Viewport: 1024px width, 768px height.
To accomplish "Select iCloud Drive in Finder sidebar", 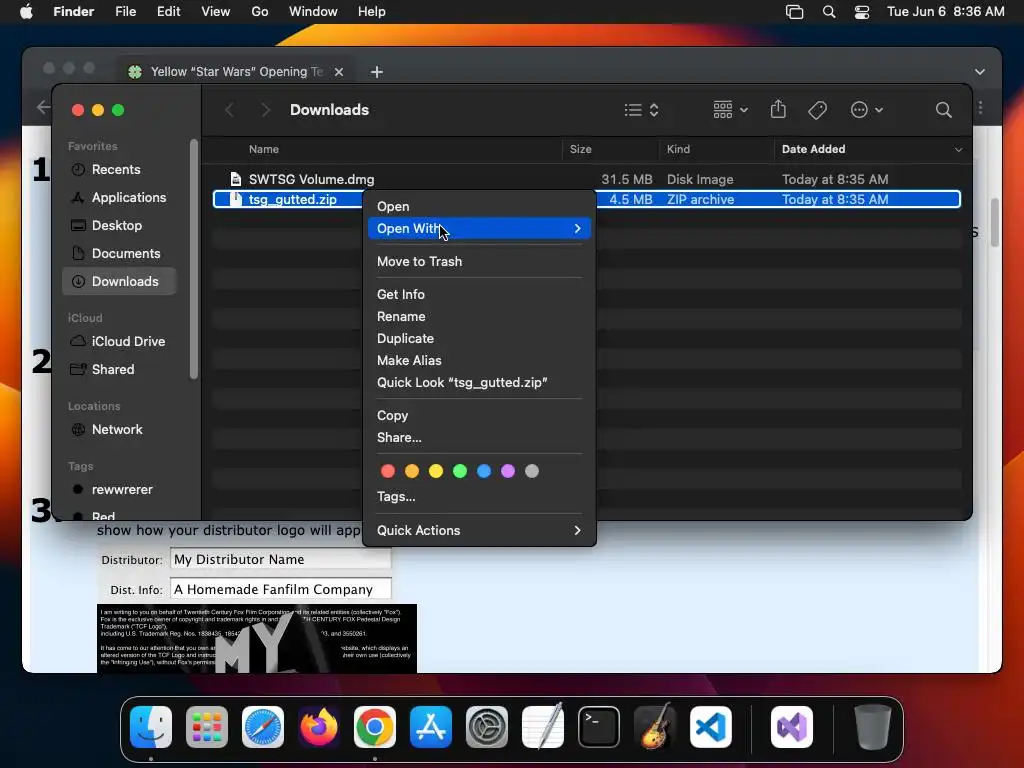I will tap(119, 342).
